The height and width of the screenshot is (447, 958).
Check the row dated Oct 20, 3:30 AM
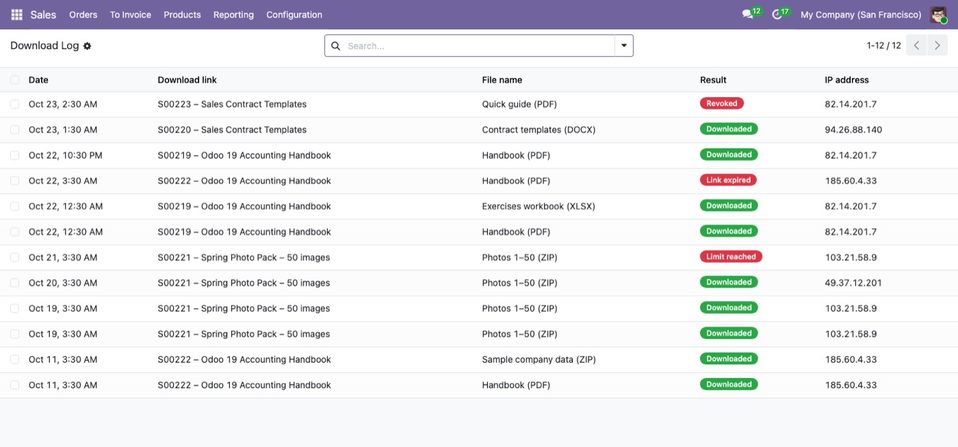click(x=15, y=283)
